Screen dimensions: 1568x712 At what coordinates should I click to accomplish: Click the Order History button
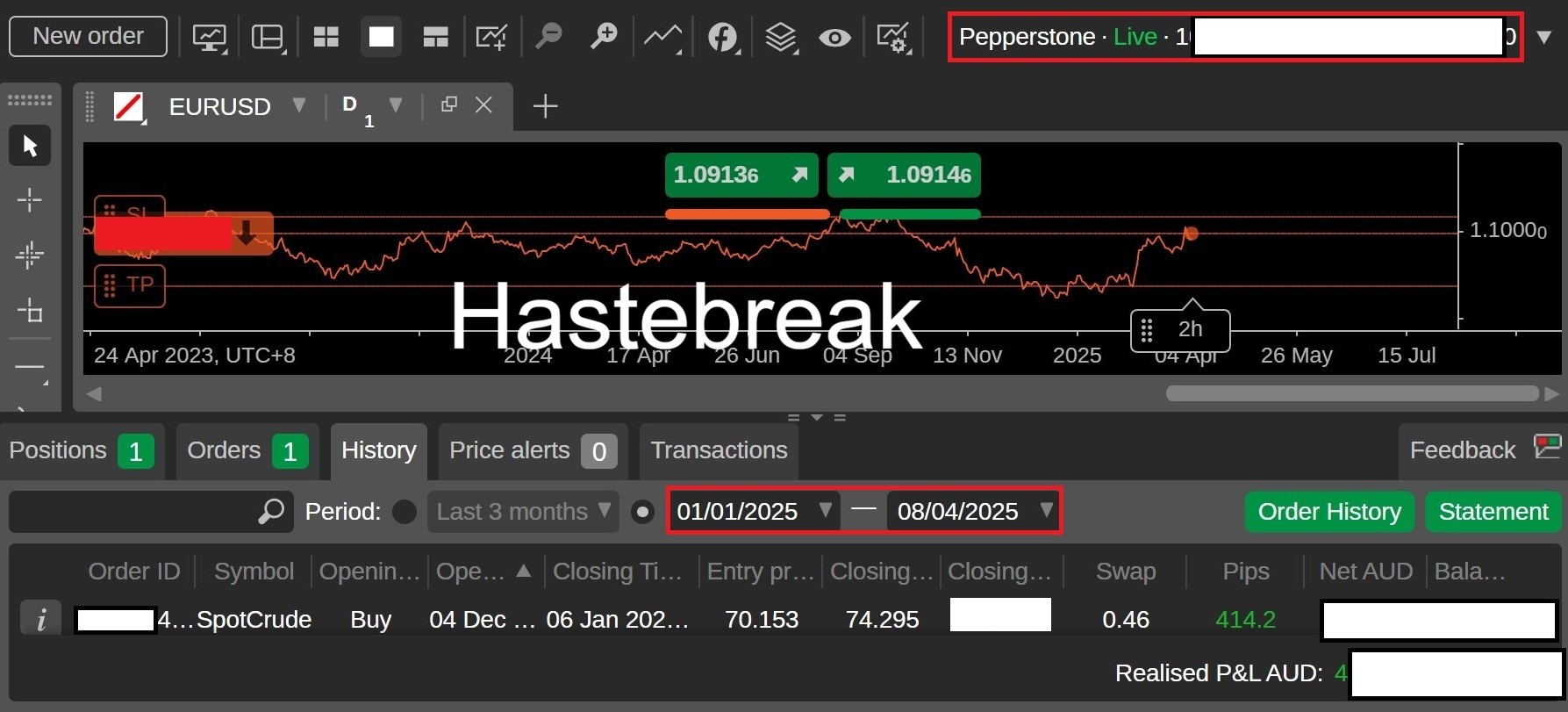pyautogui.click(x=1329, y=512)
